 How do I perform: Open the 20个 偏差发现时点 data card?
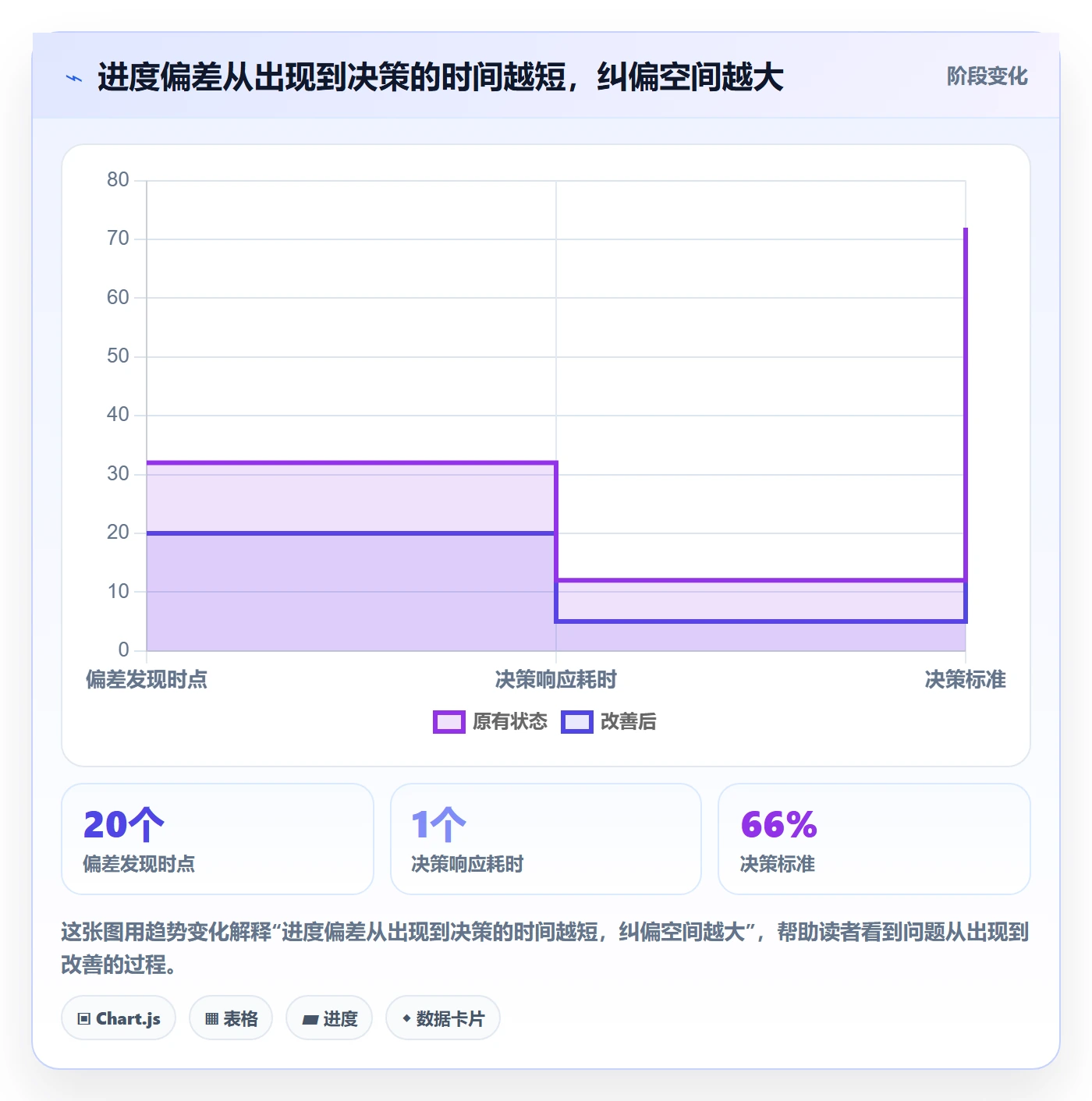[218, 839]
